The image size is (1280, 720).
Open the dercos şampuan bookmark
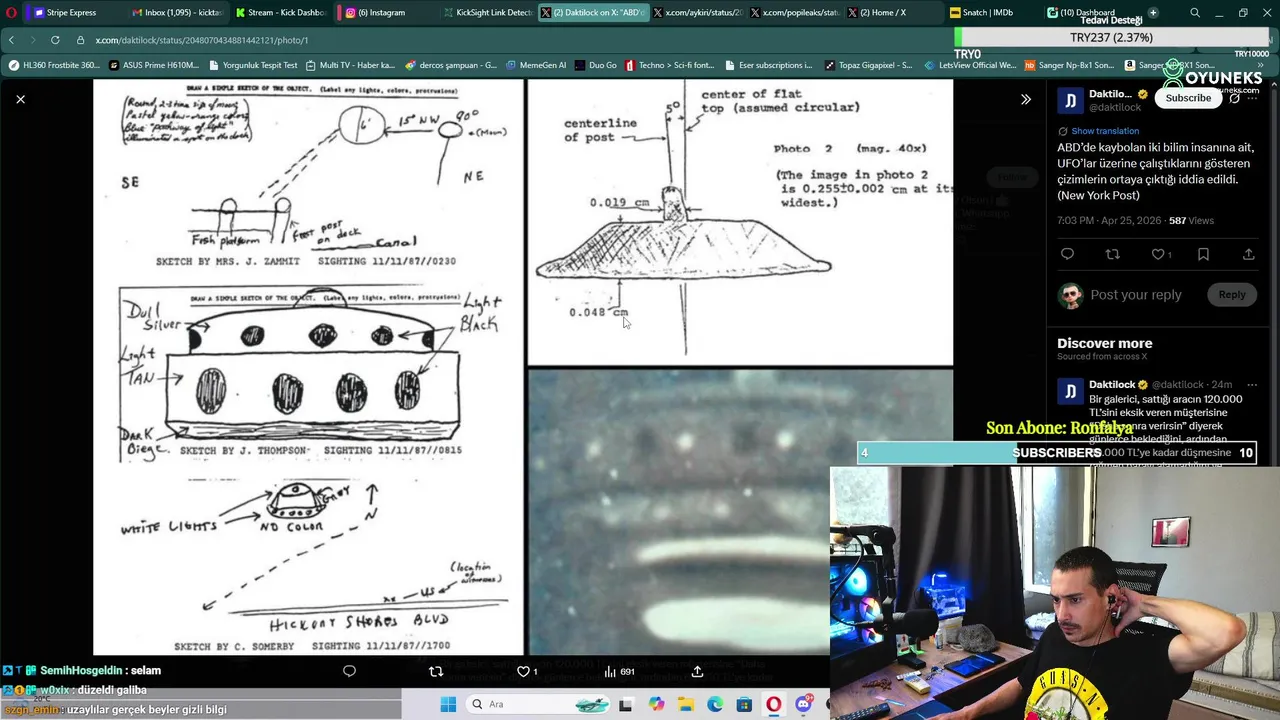[x=451, y=65]
